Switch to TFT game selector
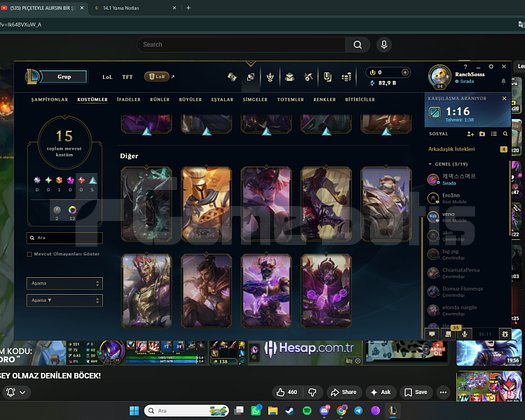 (127, 77)
